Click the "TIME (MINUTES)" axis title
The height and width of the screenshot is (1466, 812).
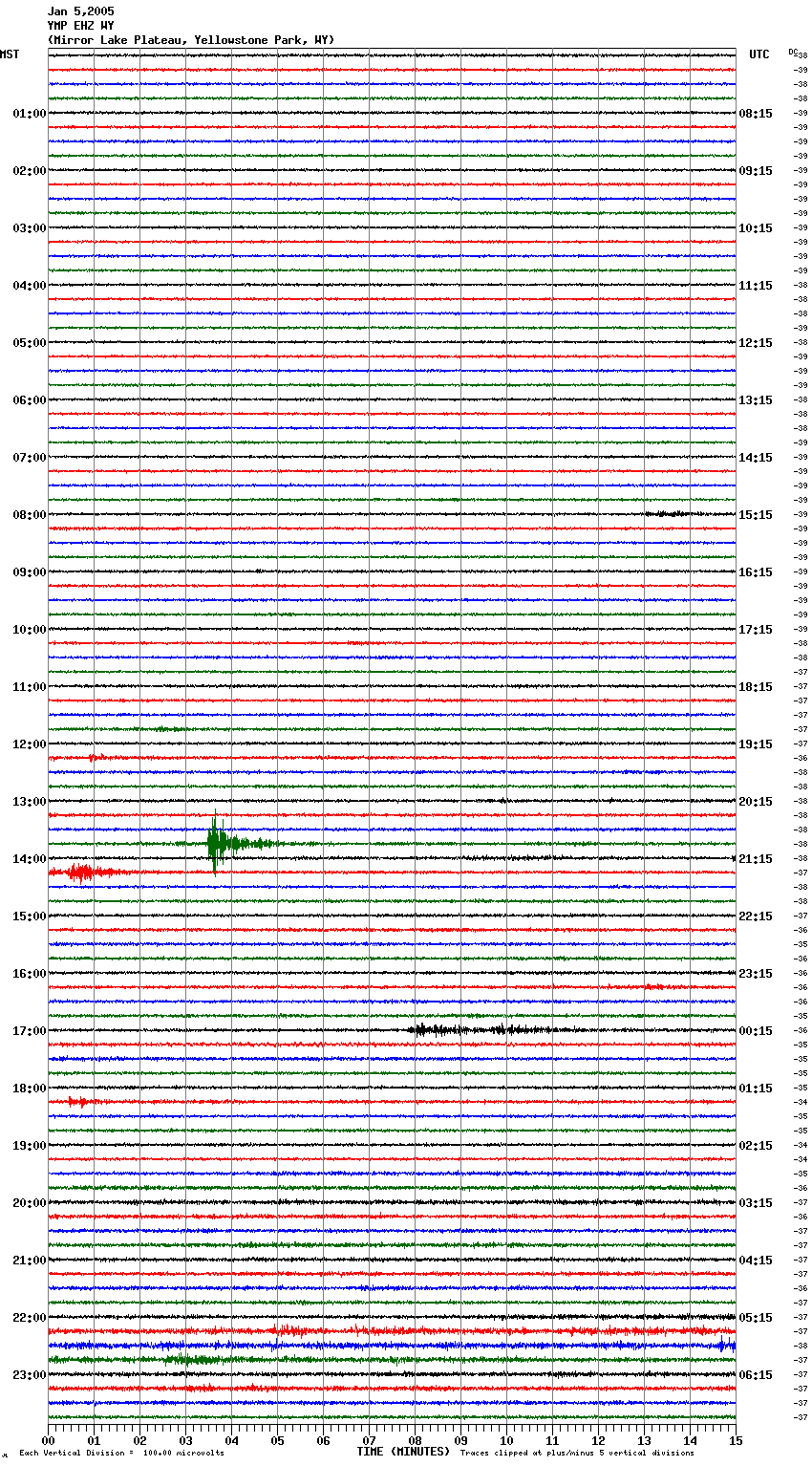(x=403, y=1452)
